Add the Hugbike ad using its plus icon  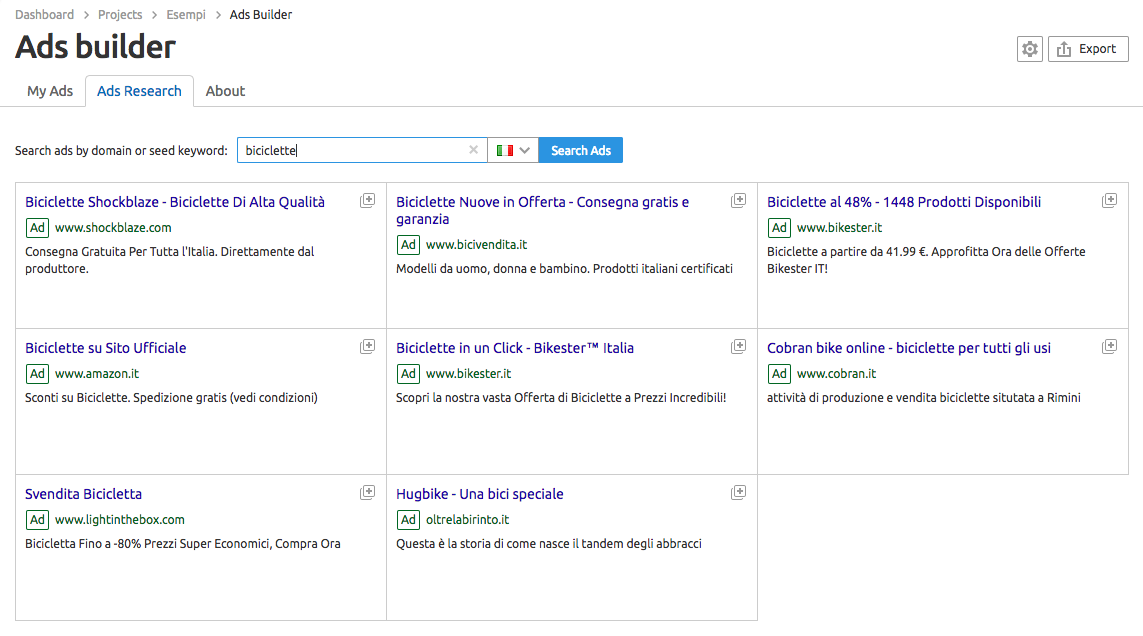(739, 491)
